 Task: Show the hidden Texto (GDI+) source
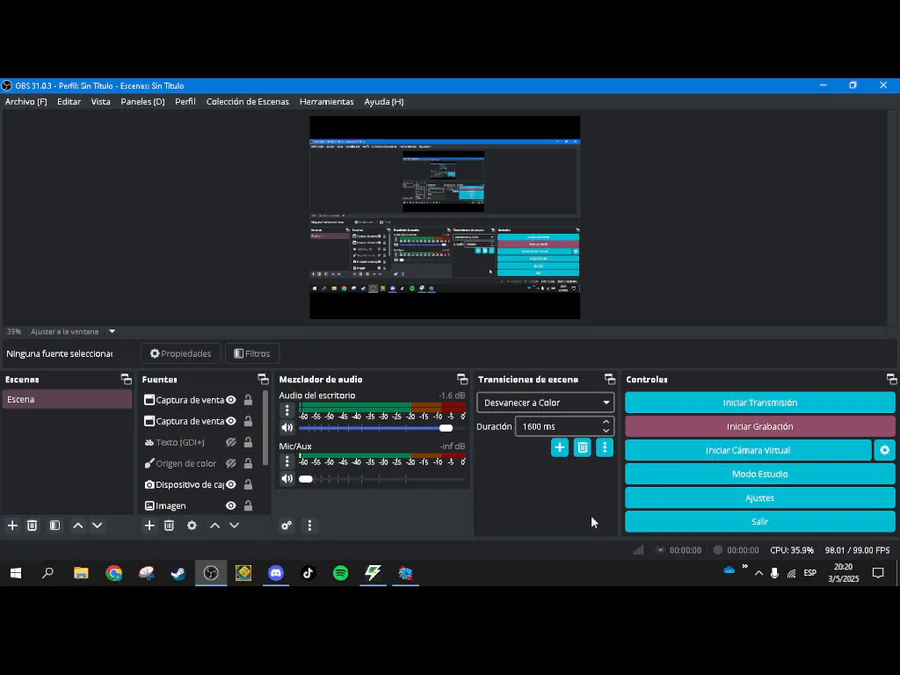231,443
